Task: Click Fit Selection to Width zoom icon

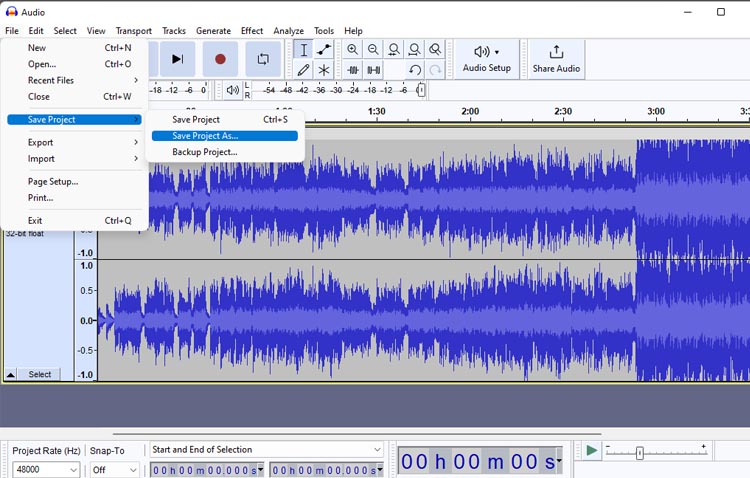Action: 394,49
